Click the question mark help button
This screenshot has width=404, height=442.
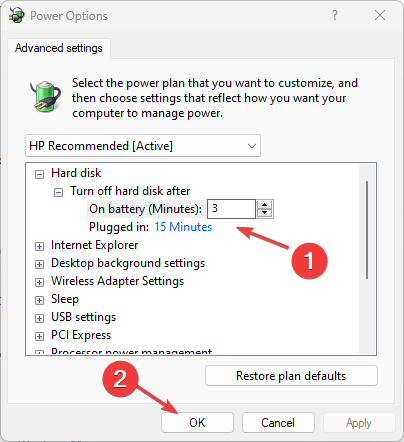(x=335, y=15)
